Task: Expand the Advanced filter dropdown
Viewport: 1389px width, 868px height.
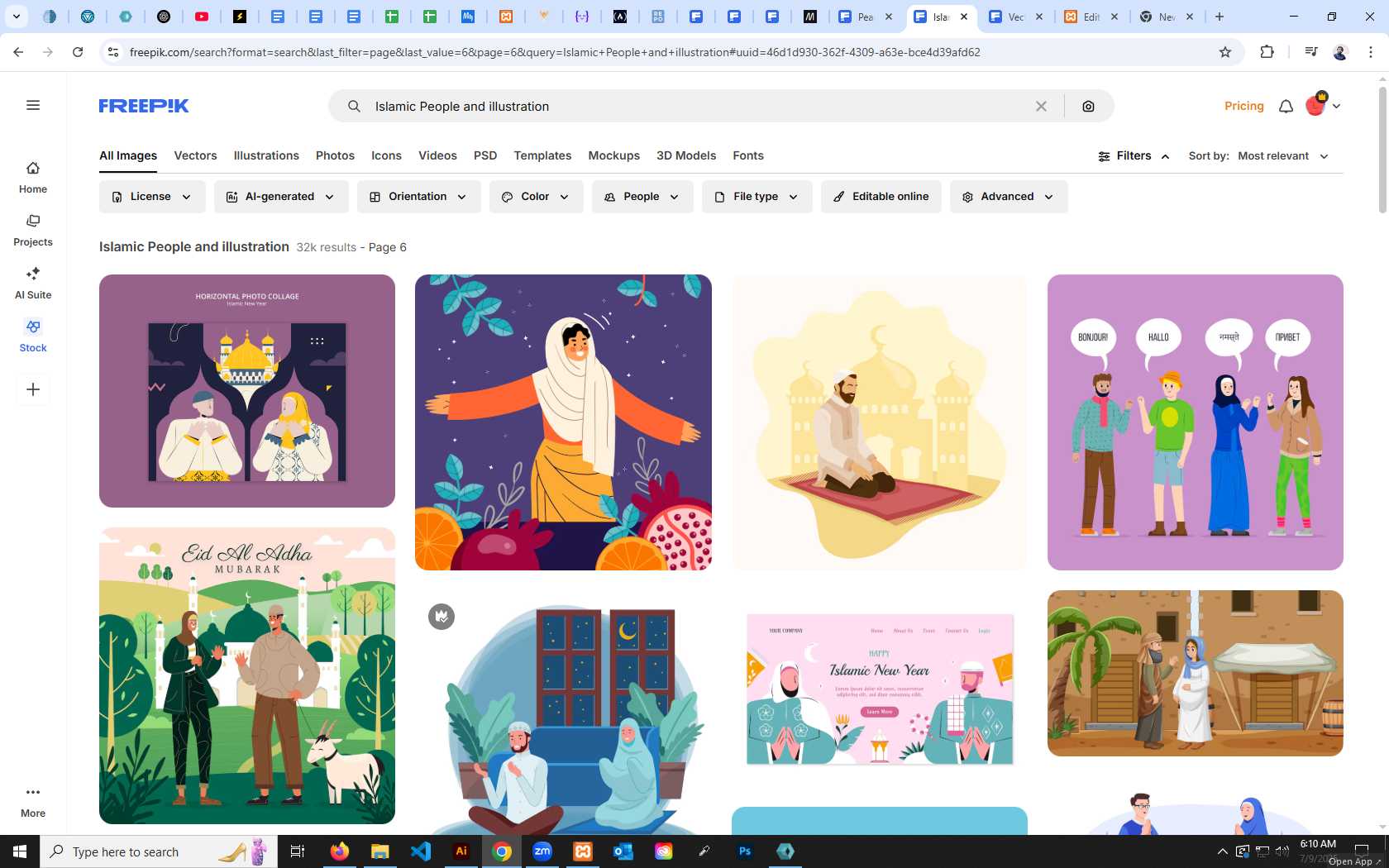Action: [1009, 197]
